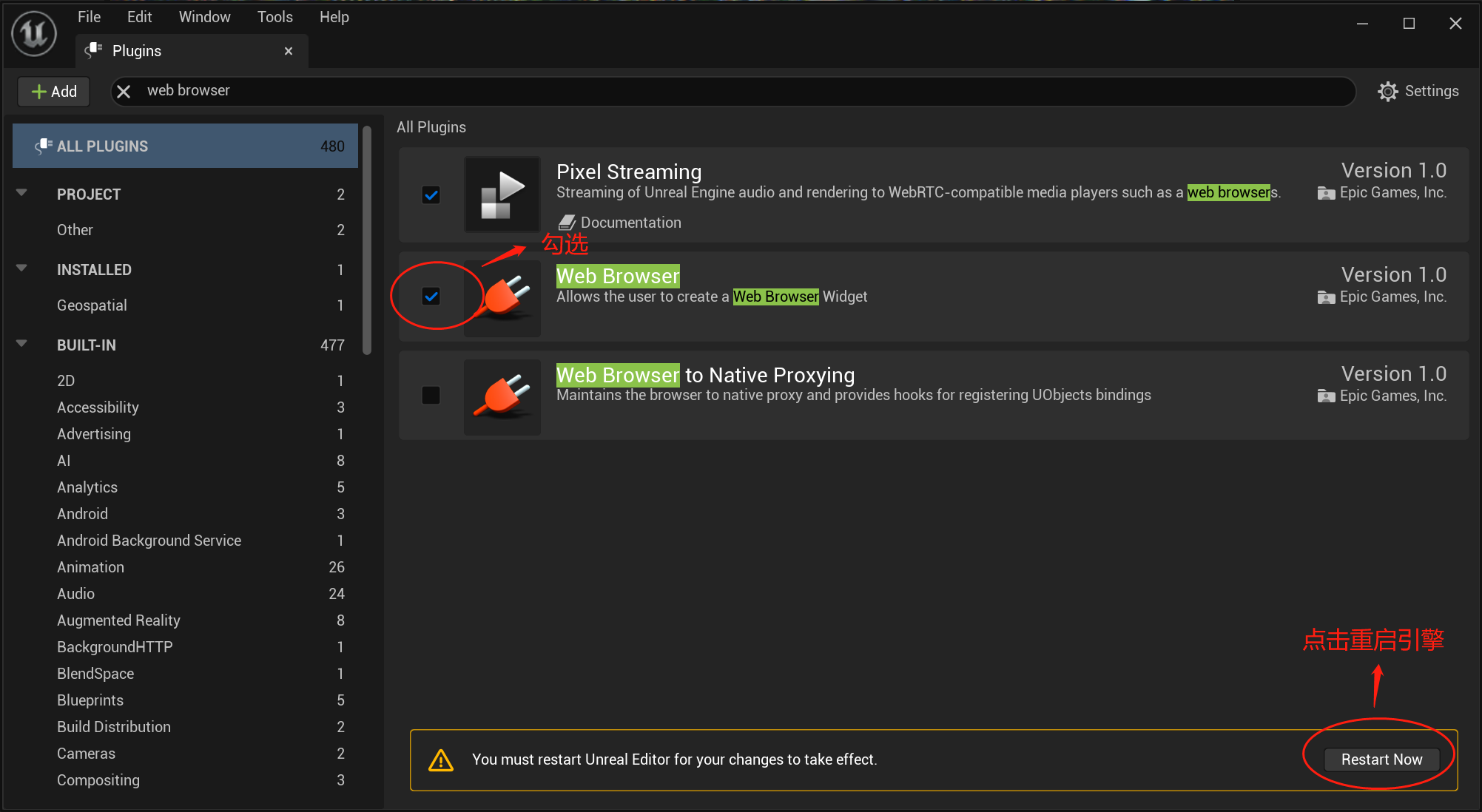Click the Web Browser plugin title
1482x812 pixels.
(618, 276)
